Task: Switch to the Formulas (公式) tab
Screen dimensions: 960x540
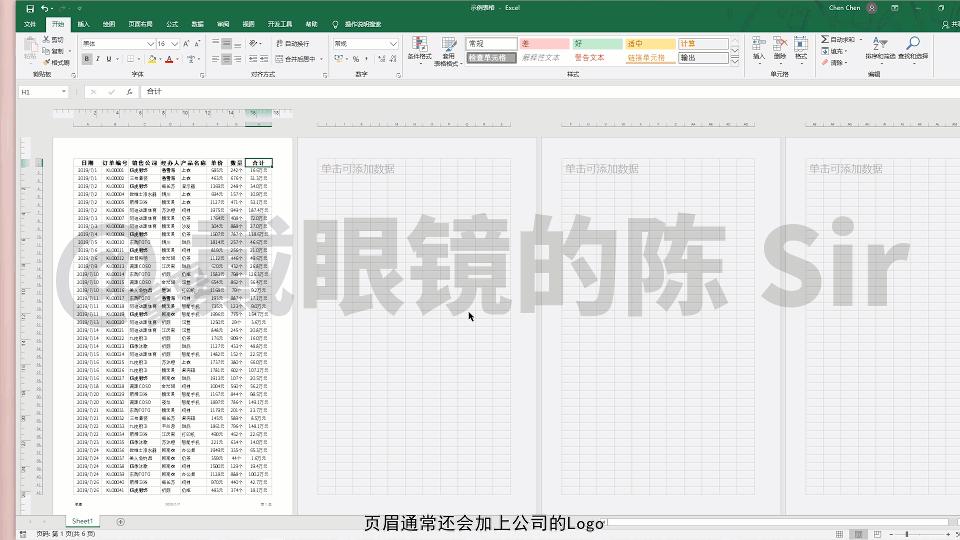Action: coord(172,24)
